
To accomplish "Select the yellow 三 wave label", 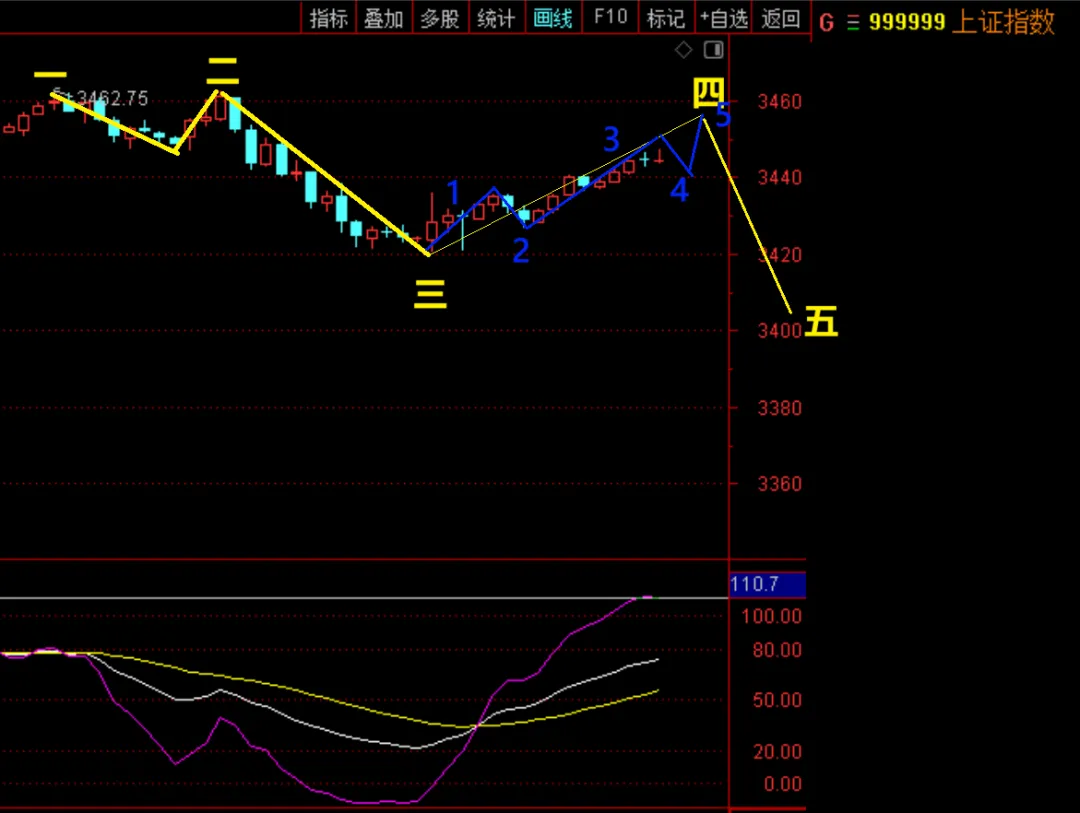I will (430, 294).
